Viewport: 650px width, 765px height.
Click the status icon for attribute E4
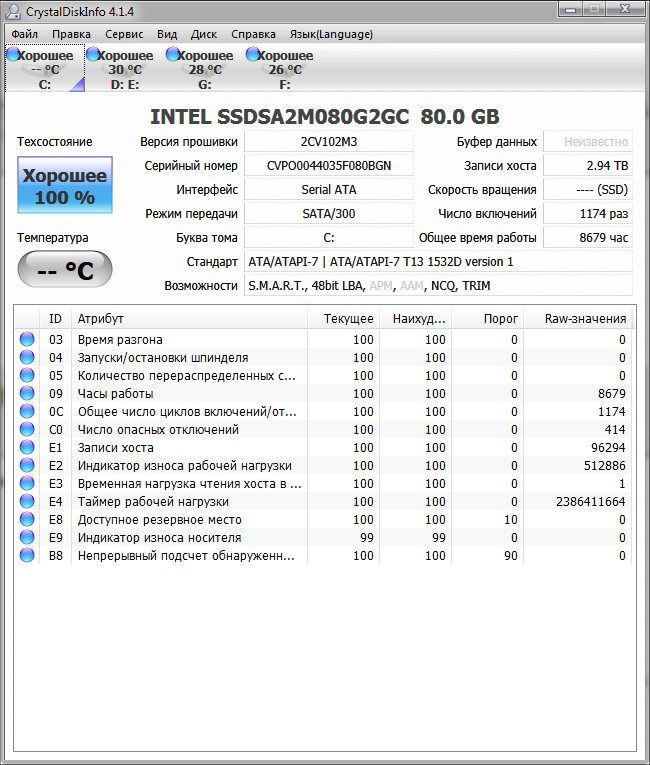click(x=27, y=502)
